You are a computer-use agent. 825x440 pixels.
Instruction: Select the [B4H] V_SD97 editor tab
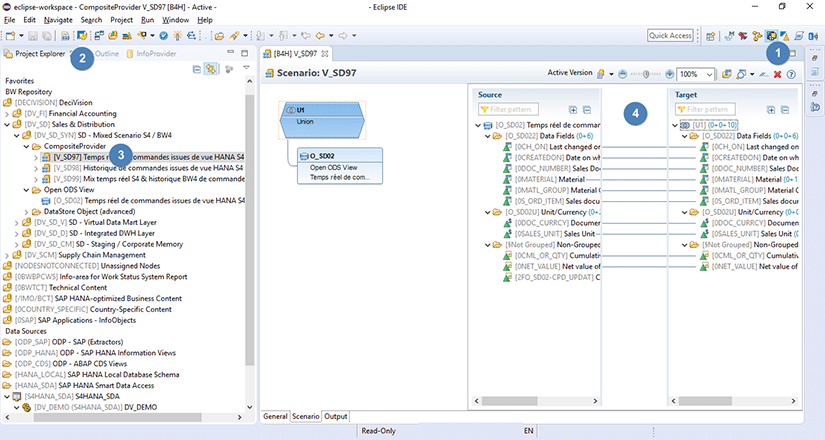click(x=295, y=54)
